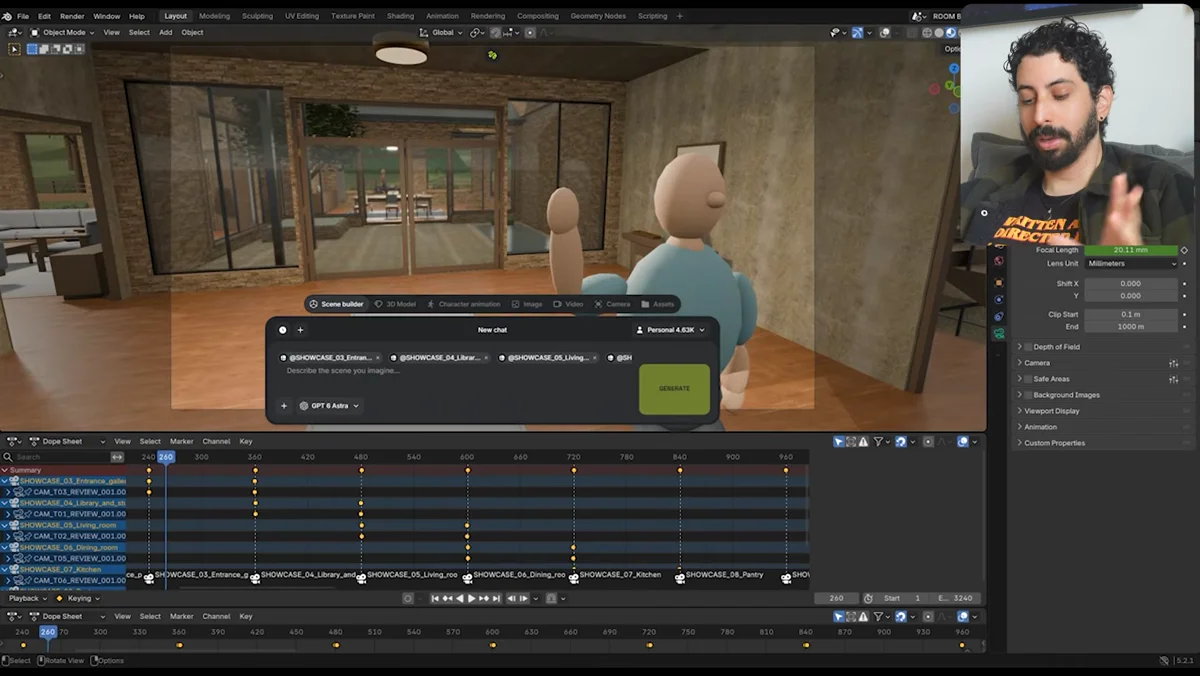The image size is (1200, 676).
Task: Click the current frame field showing 260
Action: [x=836, y=598]
